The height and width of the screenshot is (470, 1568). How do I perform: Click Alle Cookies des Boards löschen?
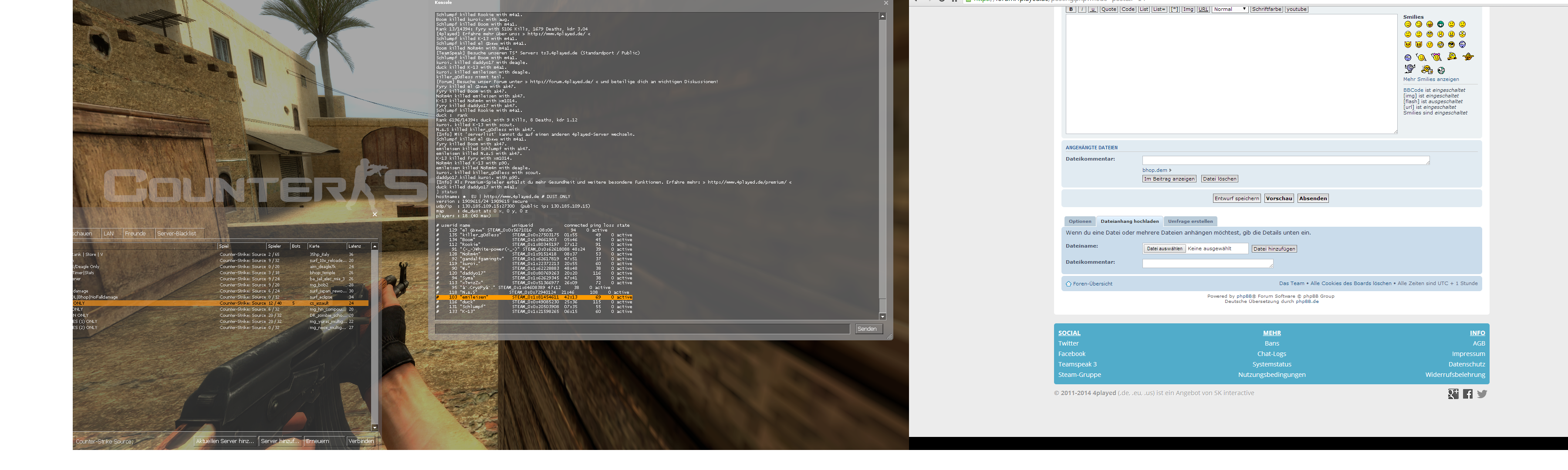pyautogui.click(x=1351, y=283)
